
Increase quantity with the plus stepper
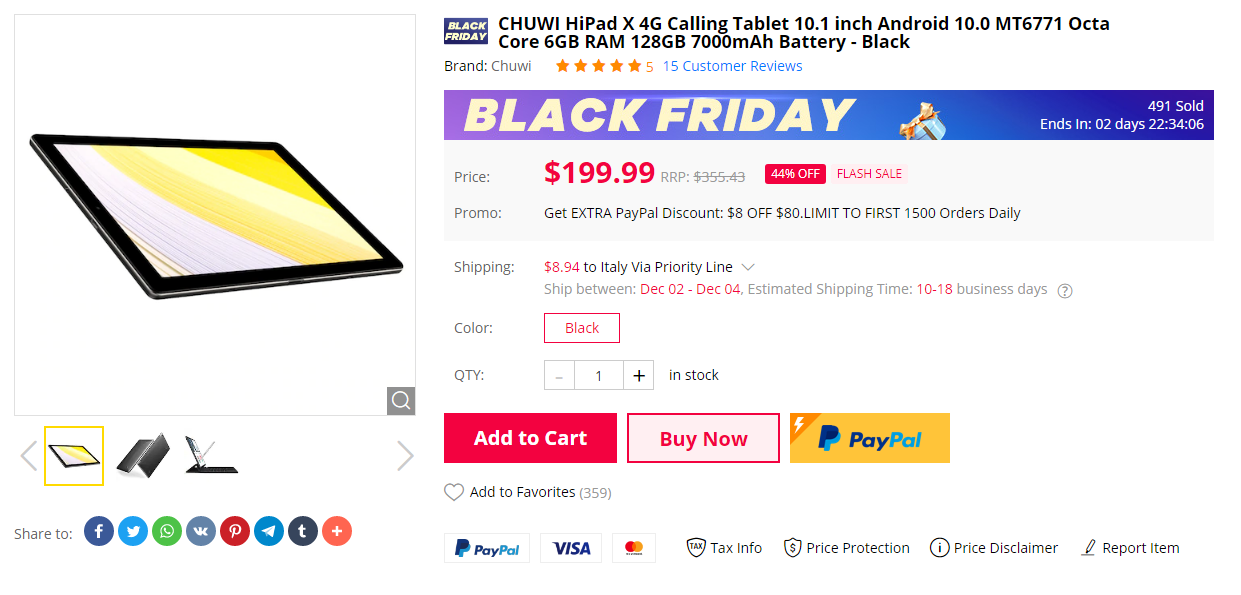click(x=638, y=375)
